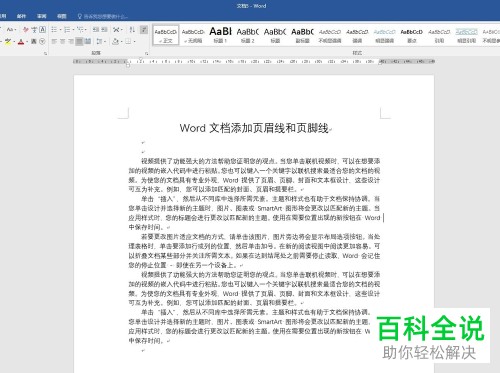500x373 pixels.
Task: Toggle Distributed alignment button
Action: (88, 42)
